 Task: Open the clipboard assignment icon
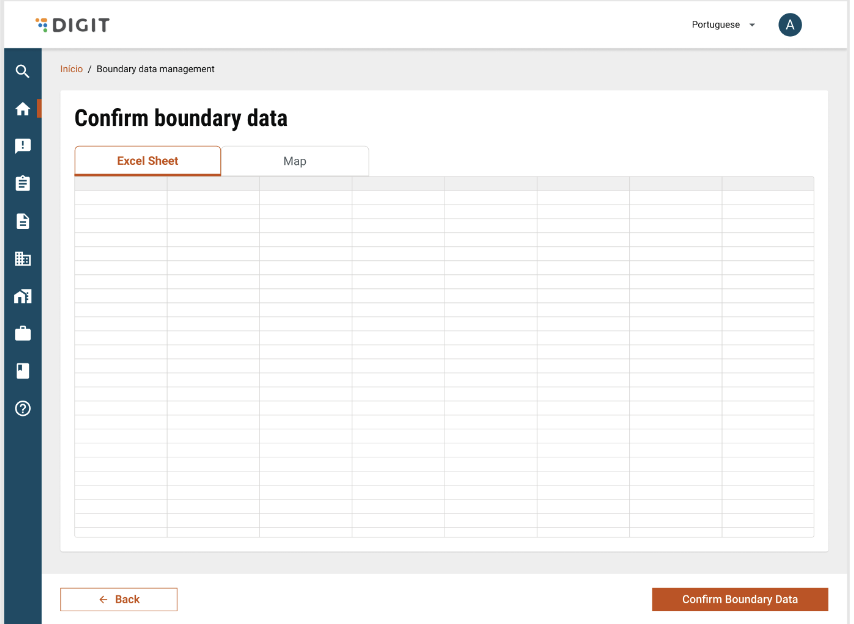pyautogui.click(x=22, y=183)
